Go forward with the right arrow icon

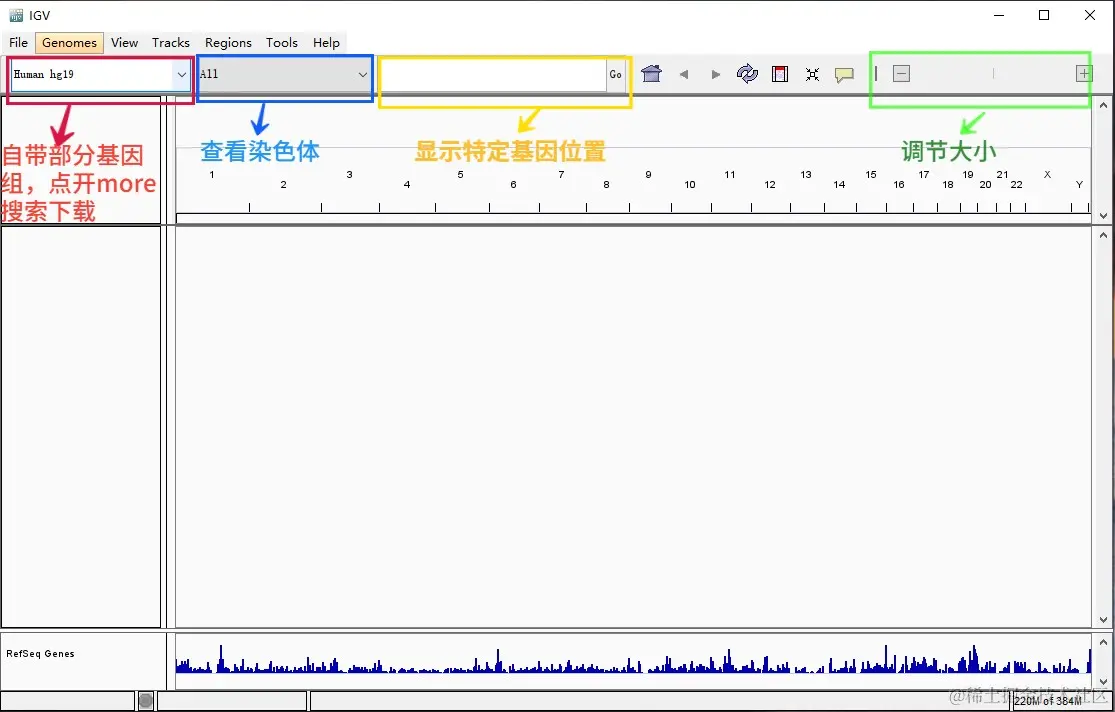pyautogui.click(x=715, y=74)
